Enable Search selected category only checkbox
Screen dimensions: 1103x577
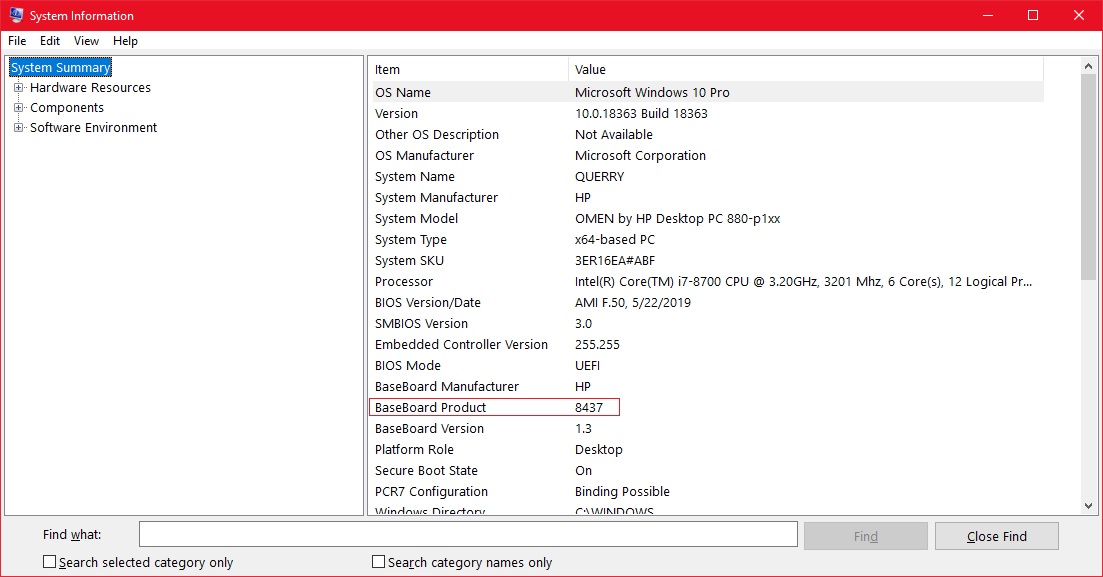50,562
